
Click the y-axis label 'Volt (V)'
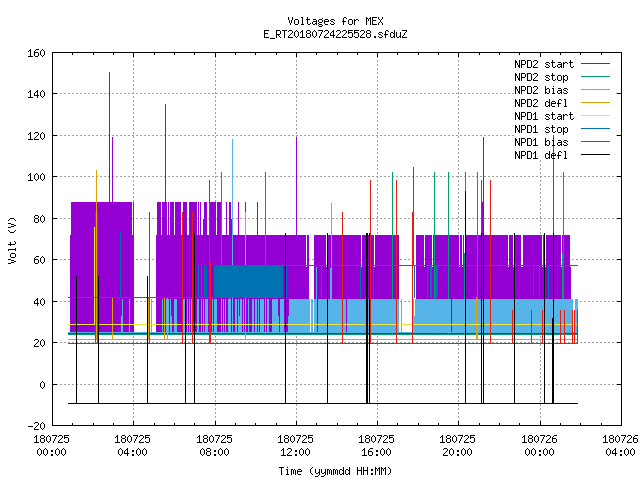[x=13, y=240]
